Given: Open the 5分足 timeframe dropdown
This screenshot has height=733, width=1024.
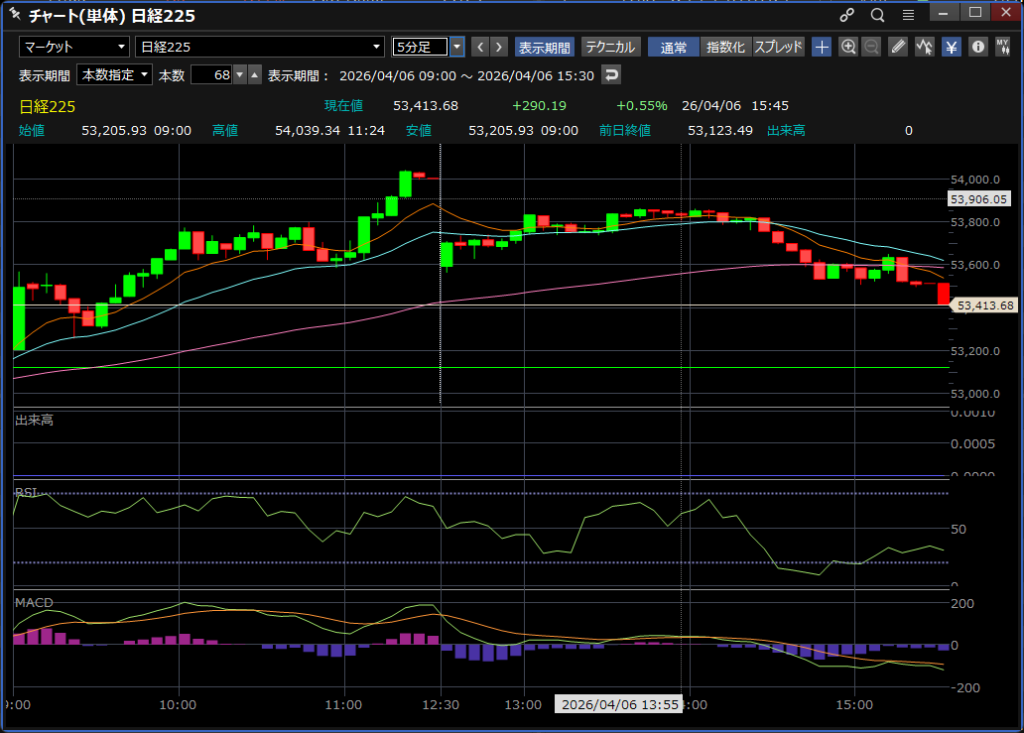Looking at the screenshot, I should pyautogui.click(x=457, y=47).
